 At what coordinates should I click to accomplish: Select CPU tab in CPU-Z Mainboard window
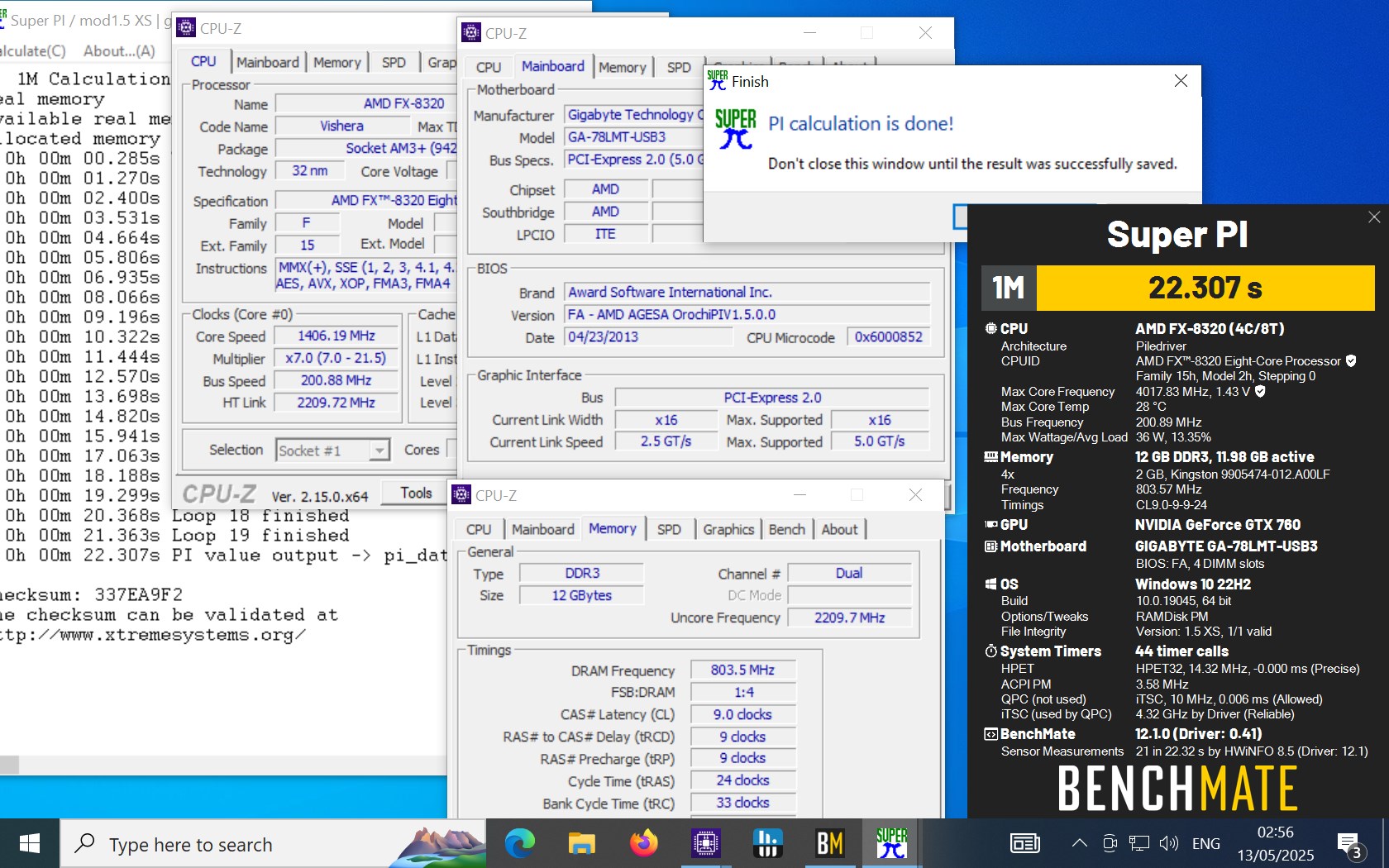(488, 67)
